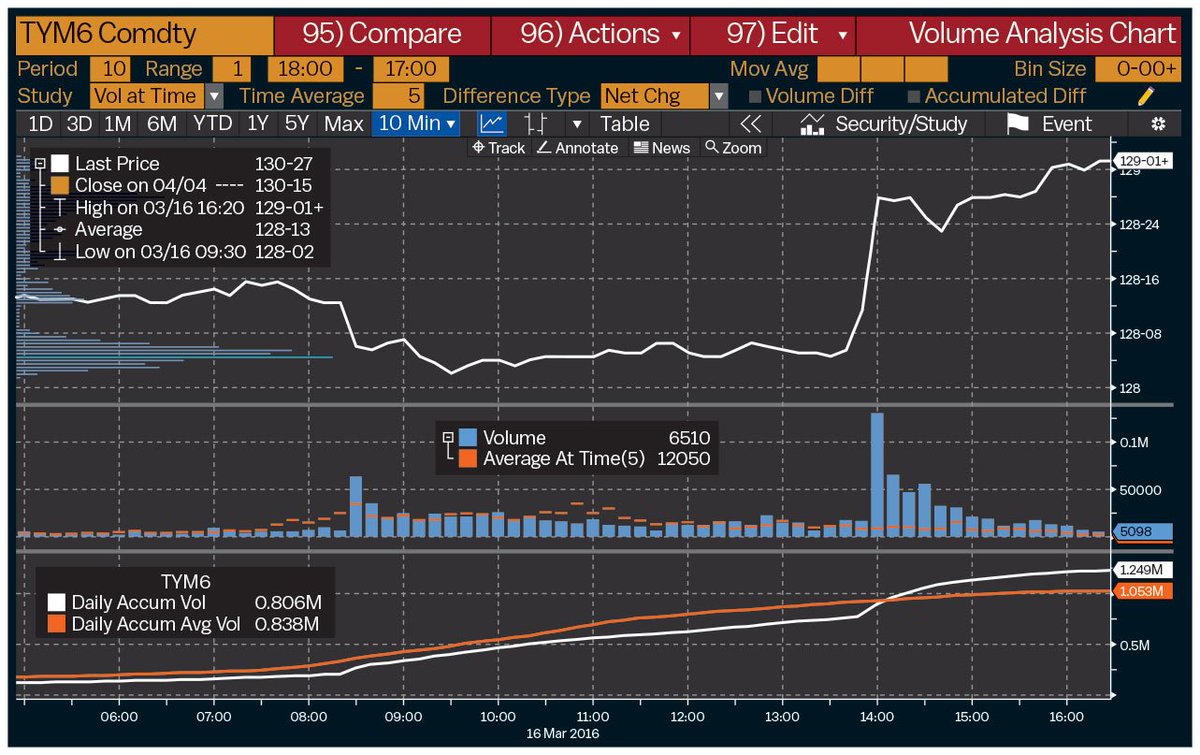Screen dimensions: 1200x755
Task: Click the Event flag icon
Action: coord(1017,124)
